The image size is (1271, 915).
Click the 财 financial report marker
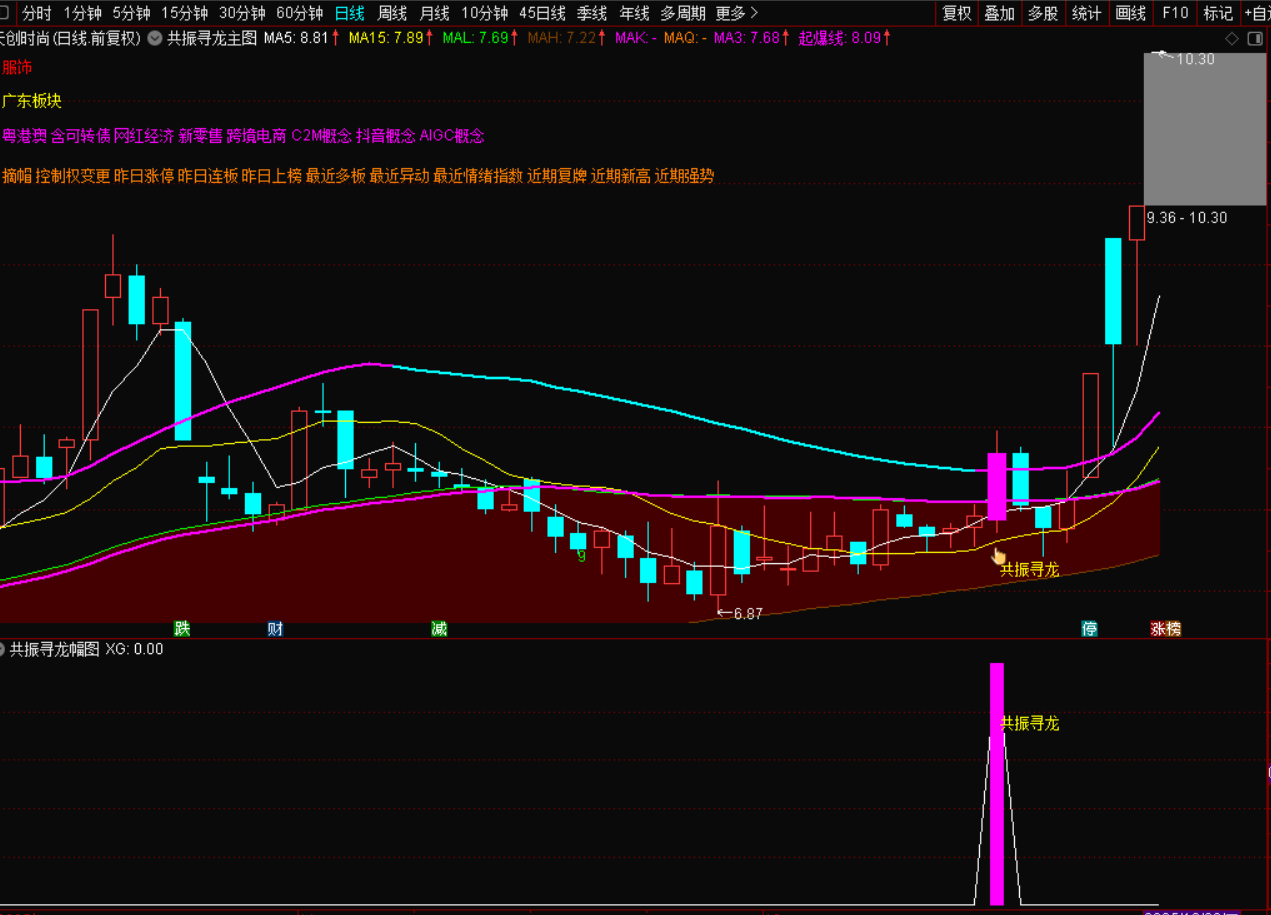point(275,628)
